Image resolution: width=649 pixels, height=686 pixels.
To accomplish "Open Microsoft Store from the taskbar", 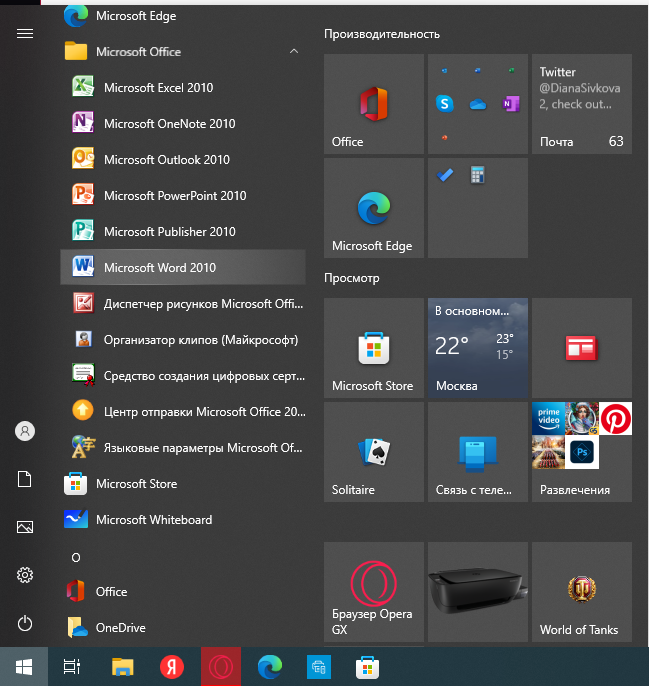I will click(368, 667).
